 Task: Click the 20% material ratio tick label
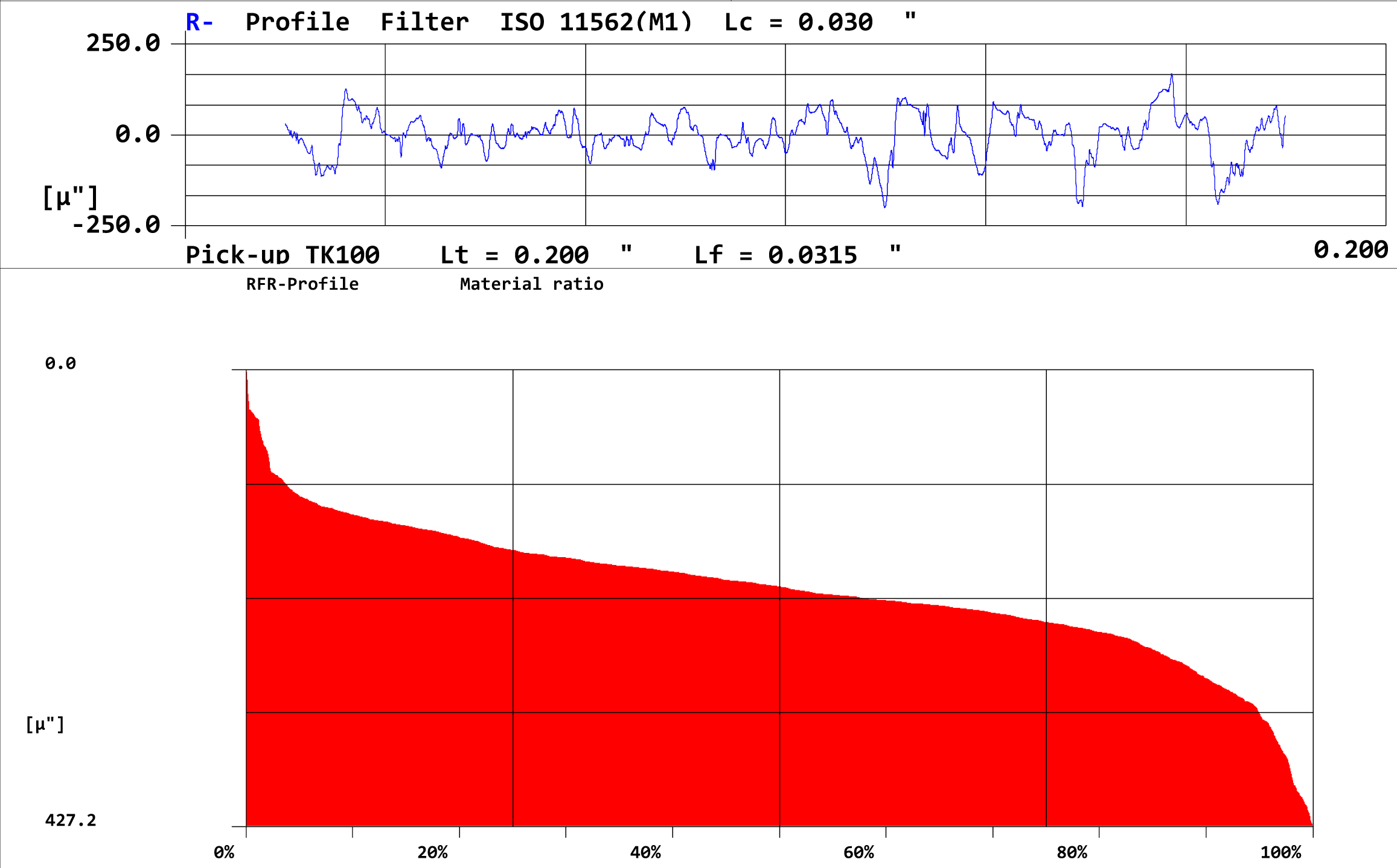433,853
